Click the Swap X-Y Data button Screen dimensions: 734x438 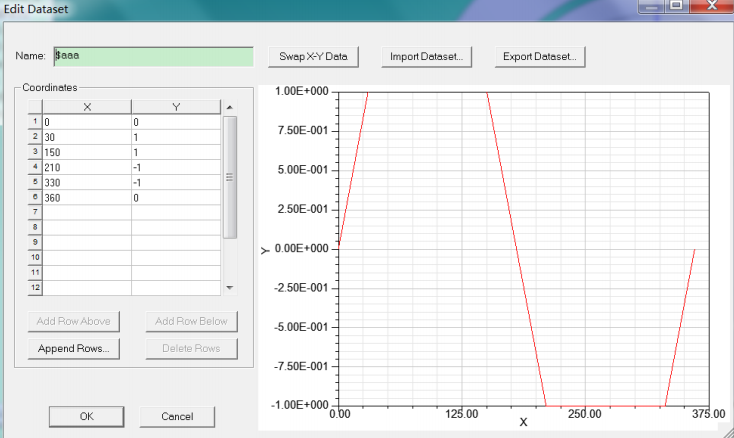[x=313, y=57]
